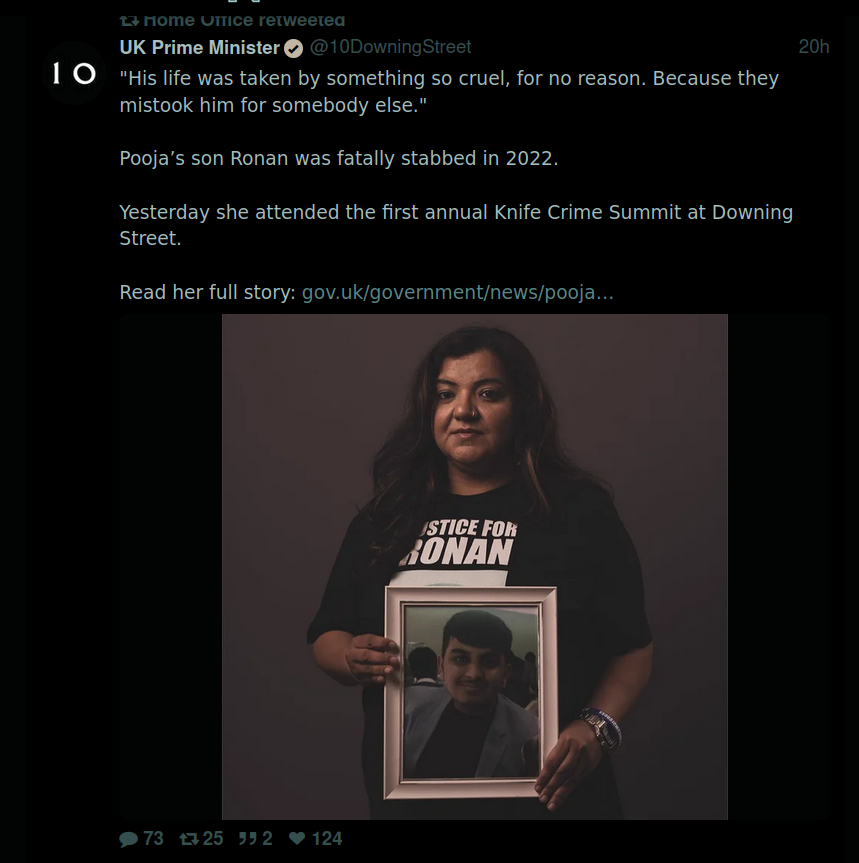Click the retweet icon in tweet stats

(x=189, y=839)
